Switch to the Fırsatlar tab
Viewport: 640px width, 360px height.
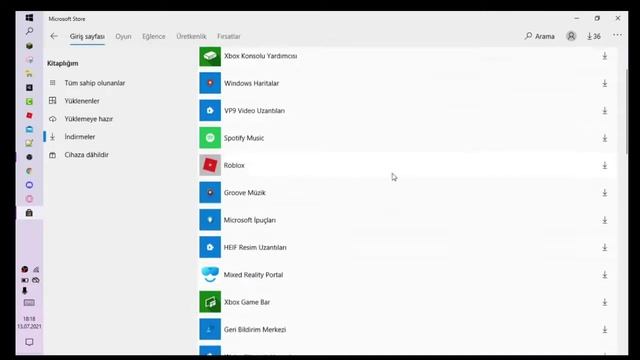[229, 36]
